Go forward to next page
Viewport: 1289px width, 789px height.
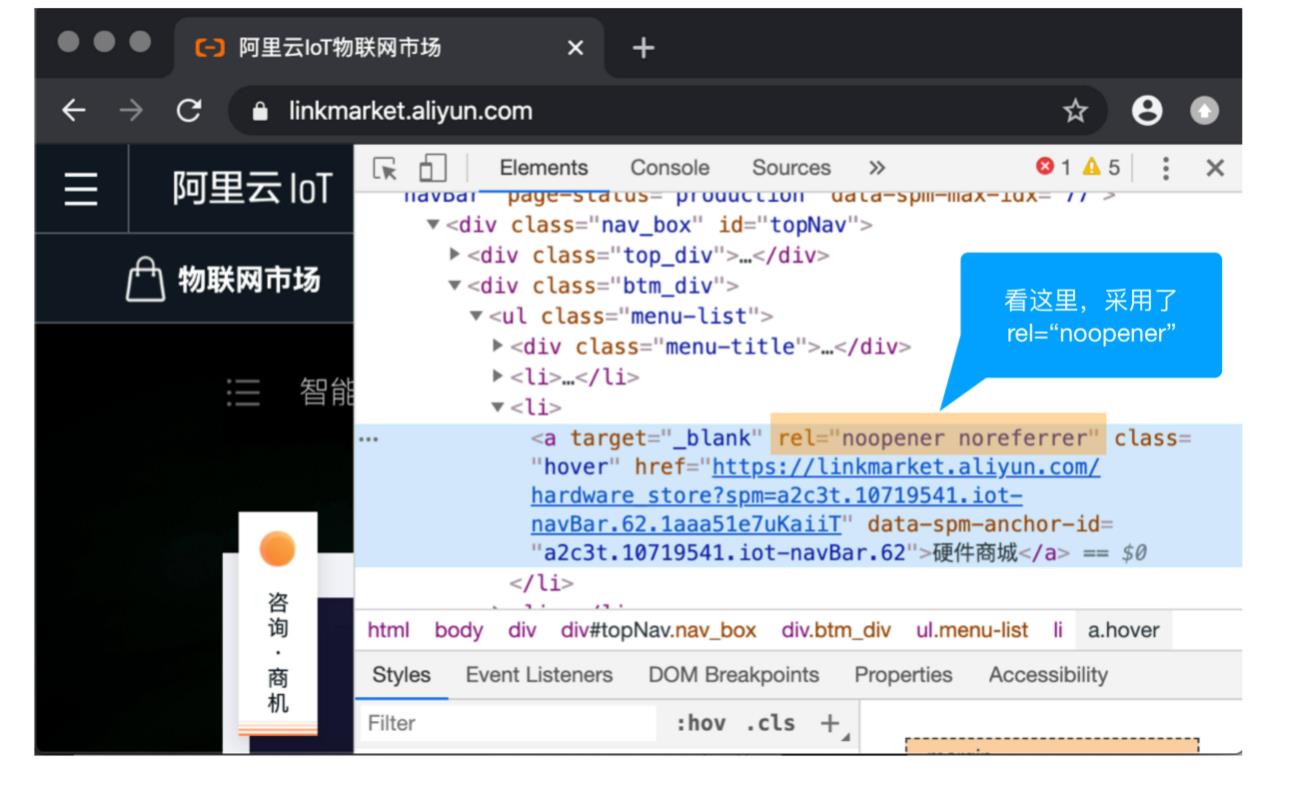pos(131,111)
